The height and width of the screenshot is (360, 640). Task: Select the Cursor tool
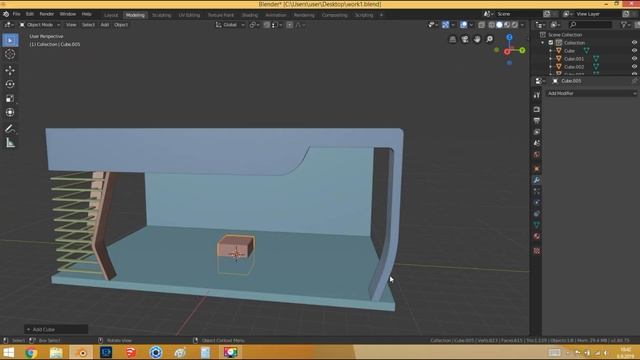pyautogui.click(x=10, y=54)
